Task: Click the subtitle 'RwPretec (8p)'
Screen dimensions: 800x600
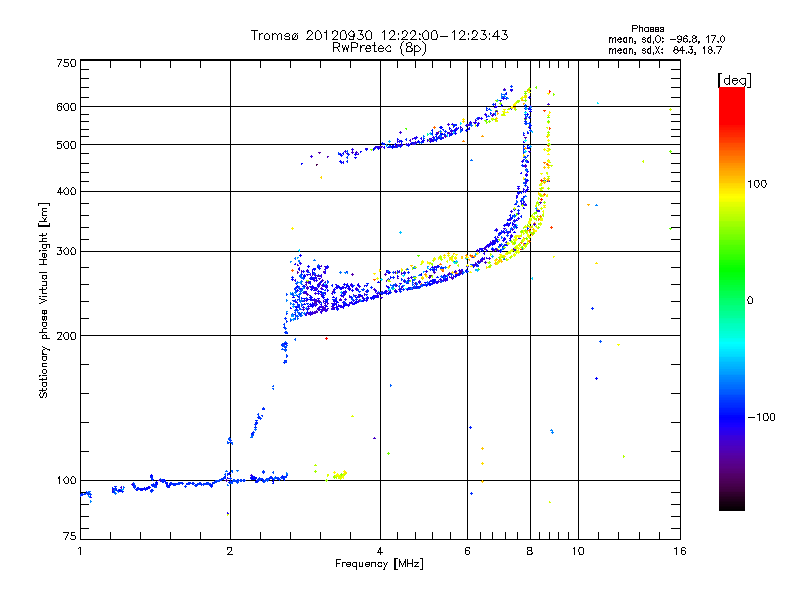Action: coord(379,48)
